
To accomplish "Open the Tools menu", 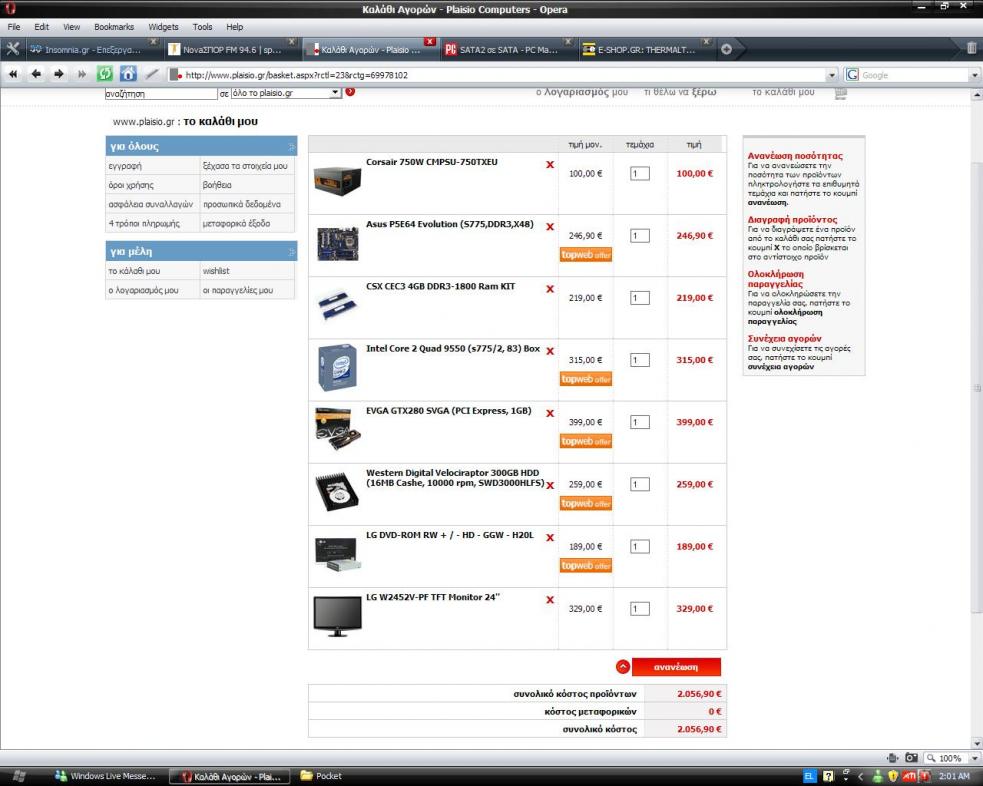I will click(202, 27).
